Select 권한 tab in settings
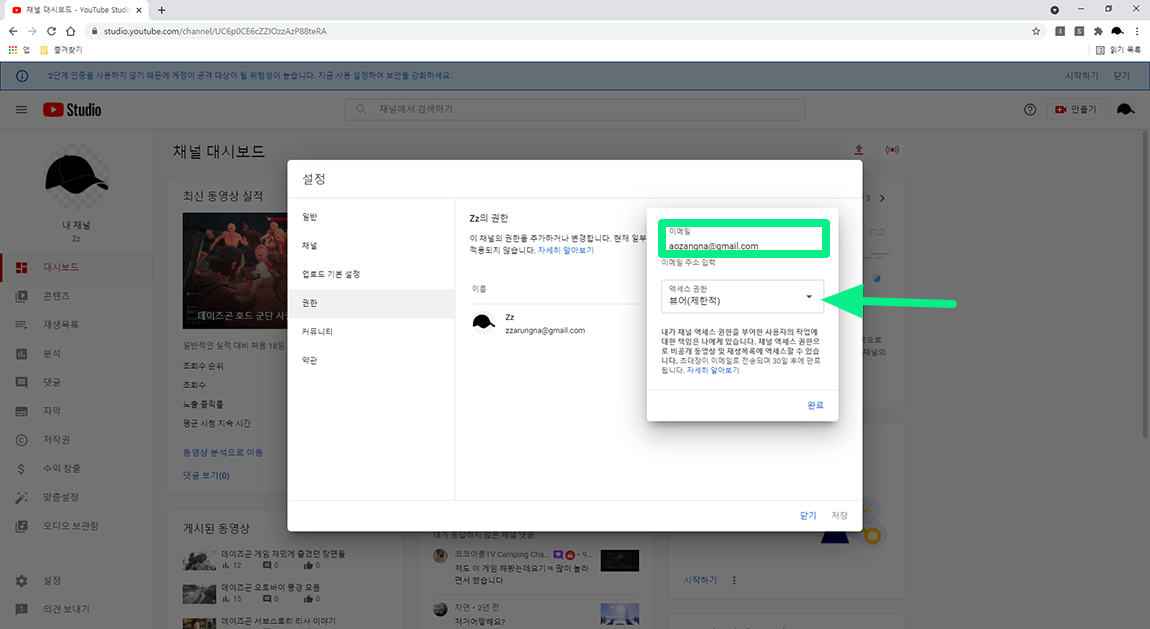Screen dimensions: 1150x629 point(371,303)
